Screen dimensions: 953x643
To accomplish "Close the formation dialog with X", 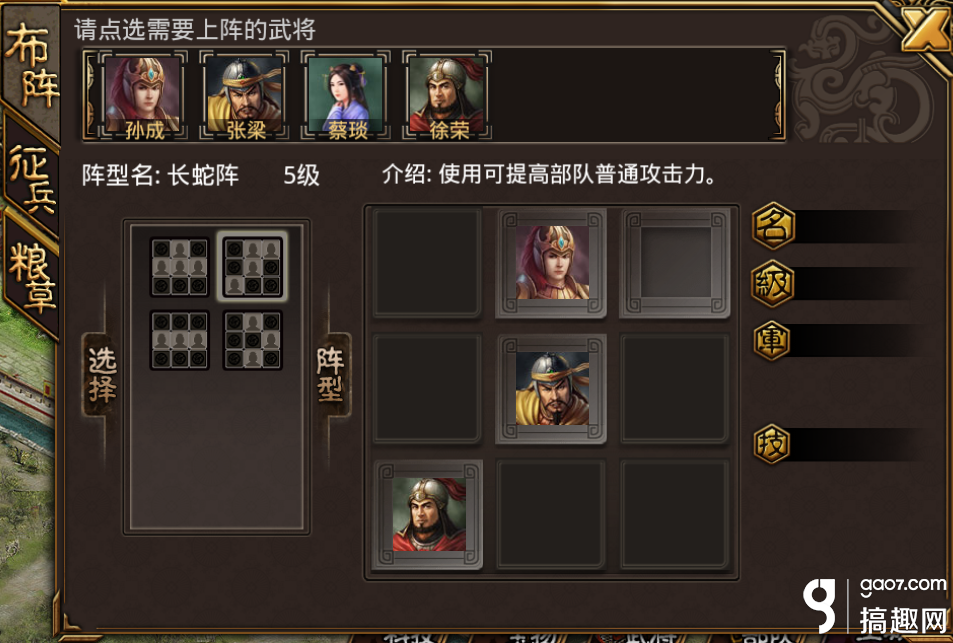I will 925,29.
